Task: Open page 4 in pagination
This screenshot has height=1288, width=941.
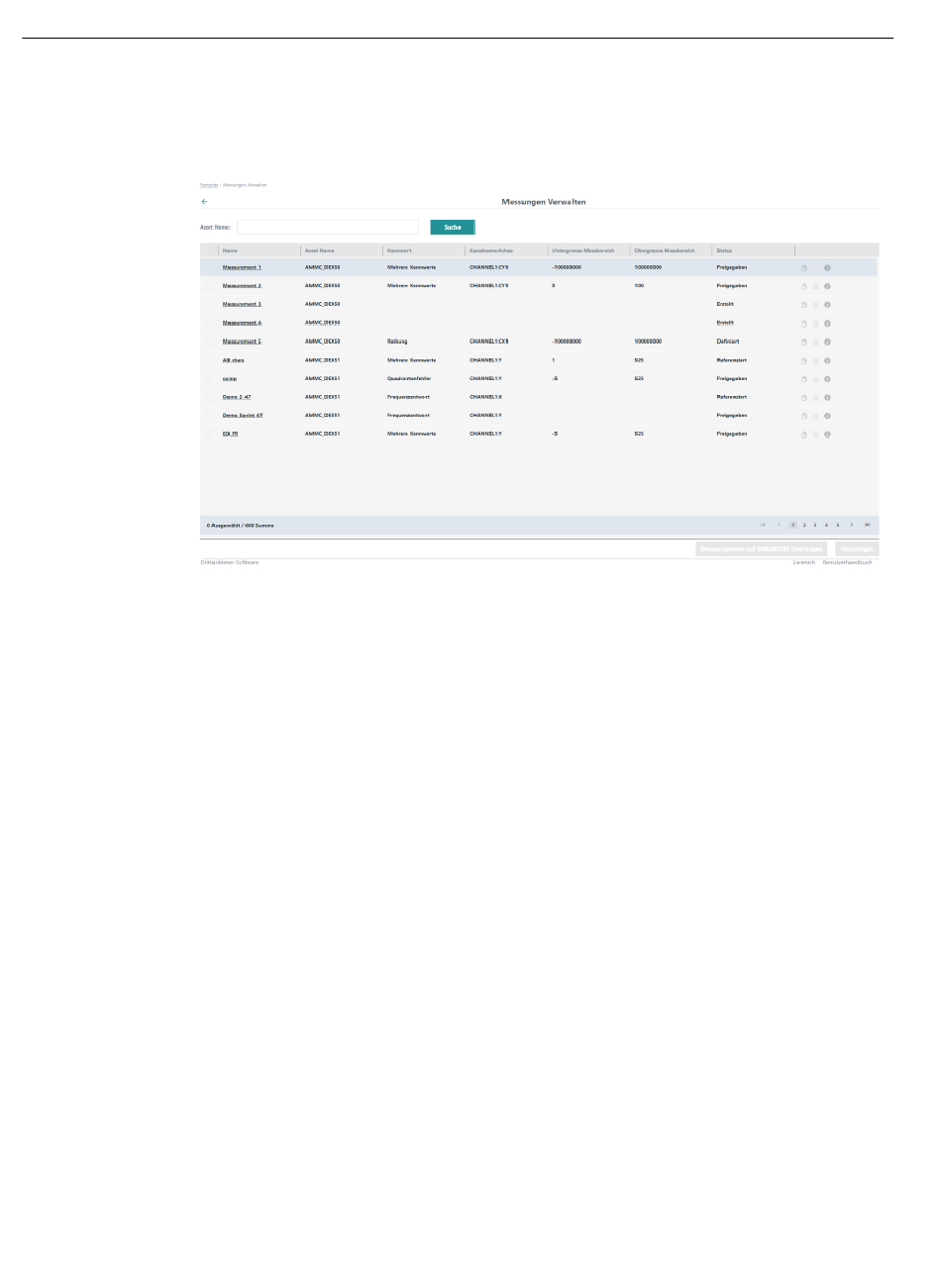Action: click(826, 525)
